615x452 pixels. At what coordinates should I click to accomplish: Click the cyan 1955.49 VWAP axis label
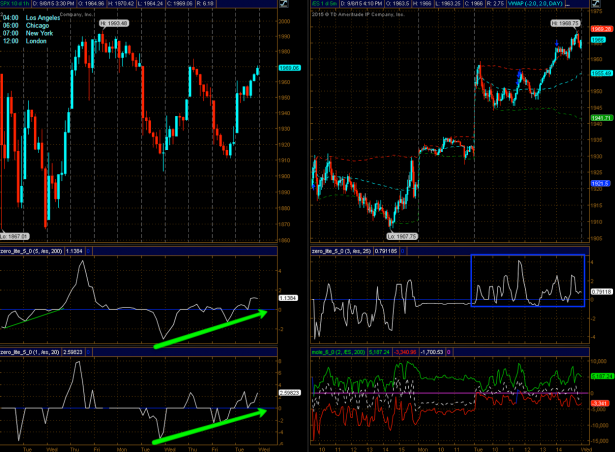(x=602, y=73)
